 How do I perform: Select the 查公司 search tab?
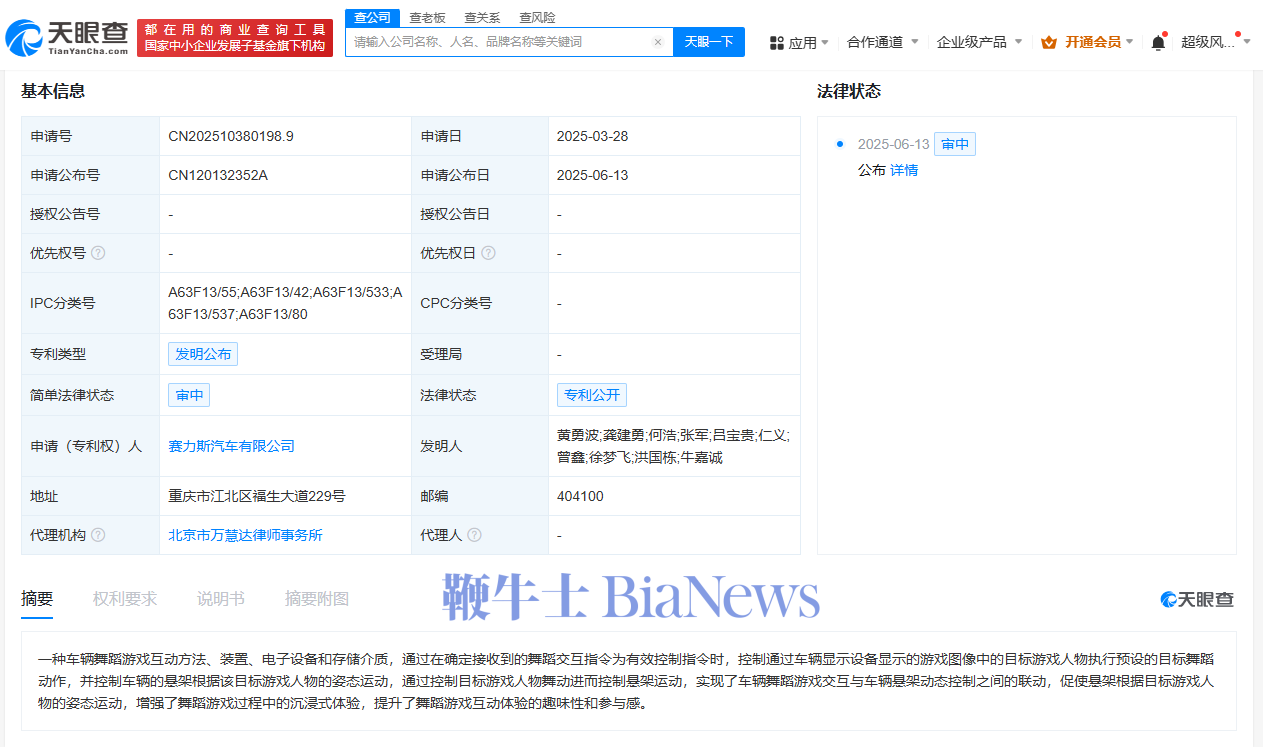372,18
